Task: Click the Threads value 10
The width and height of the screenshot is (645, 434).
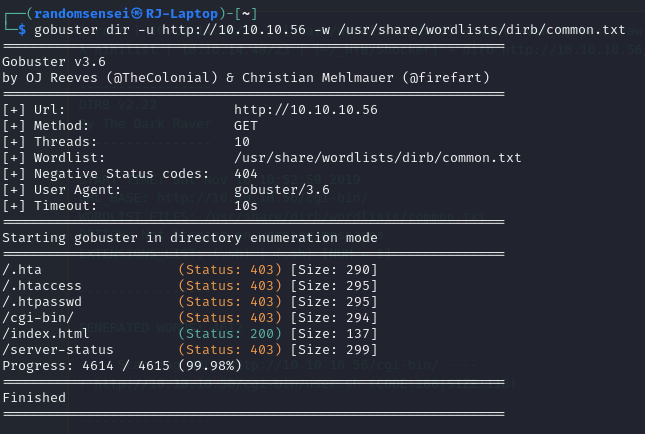Action: click(x=242, y=142)
